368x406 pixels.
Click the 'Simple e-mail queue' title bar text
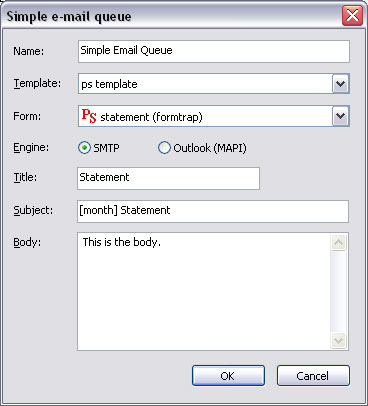[x=69, y=16]
